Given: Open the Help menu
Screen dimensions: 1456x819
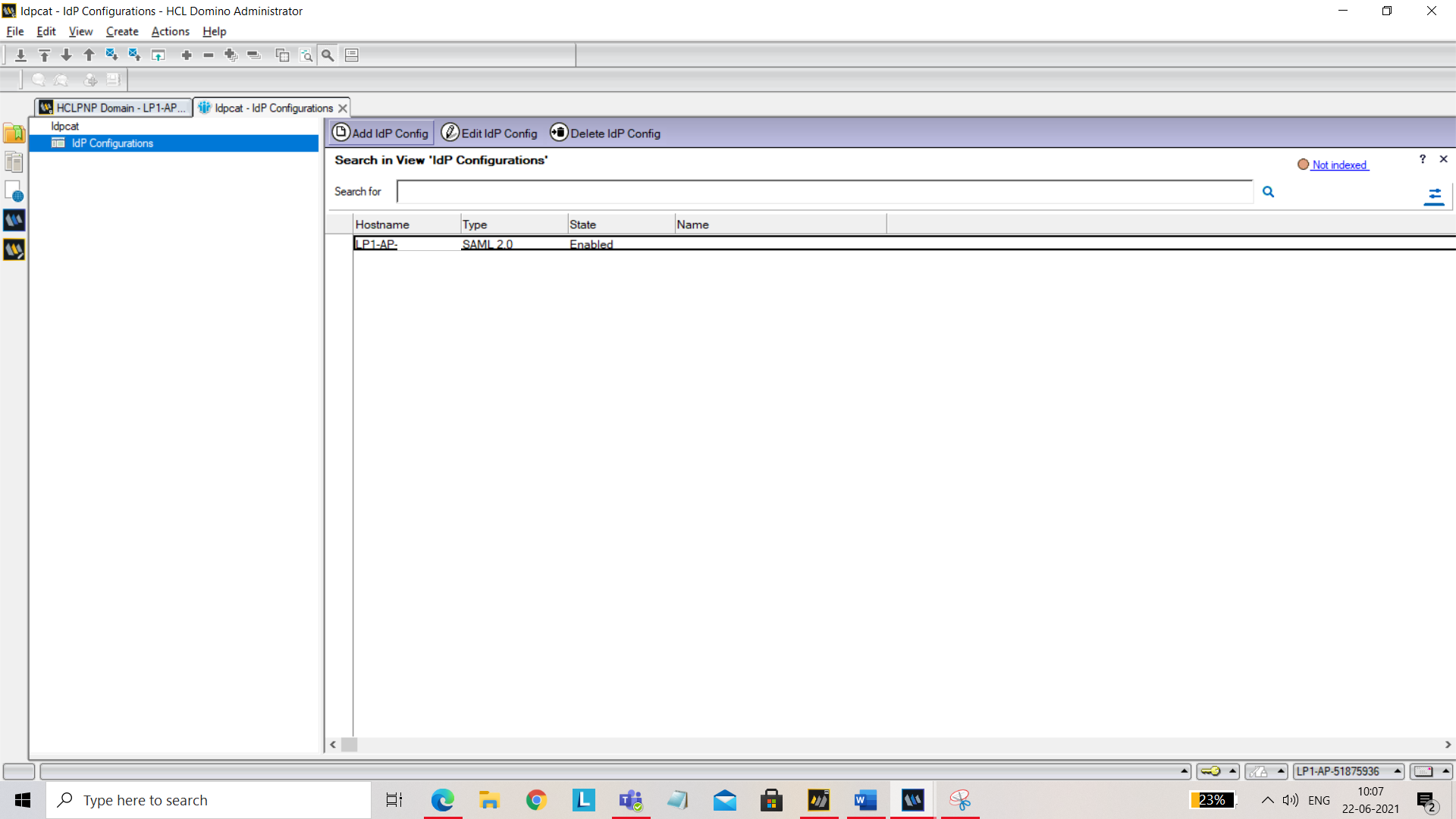Looking at the screenshot, I should (215, 31).
